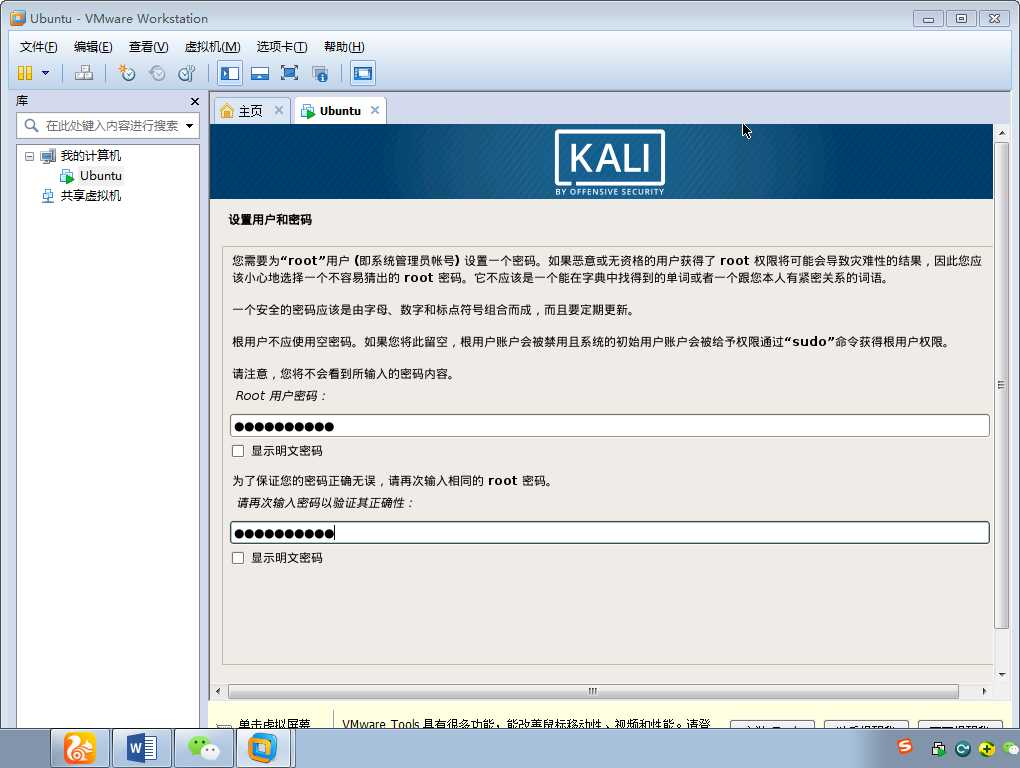Close the Ubuntu tab
Viewport: 1020px width, 768px height.
[x=375, y=110]
